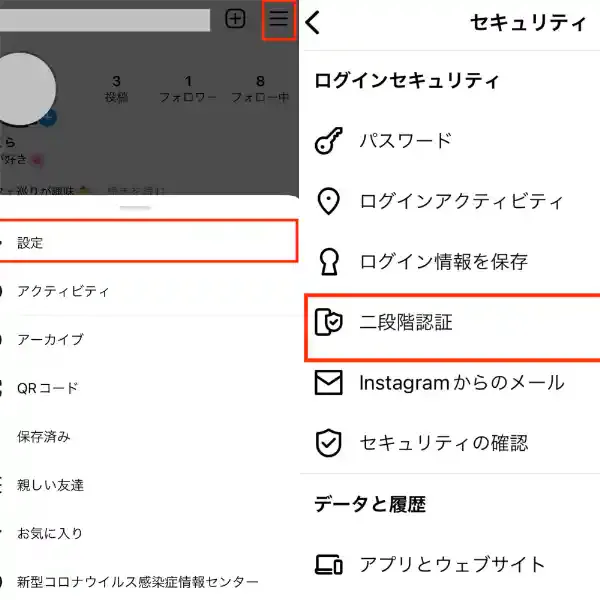Click the key icon beside パスワード
This screenshot has width=600, height=600.
pos(329,140)
